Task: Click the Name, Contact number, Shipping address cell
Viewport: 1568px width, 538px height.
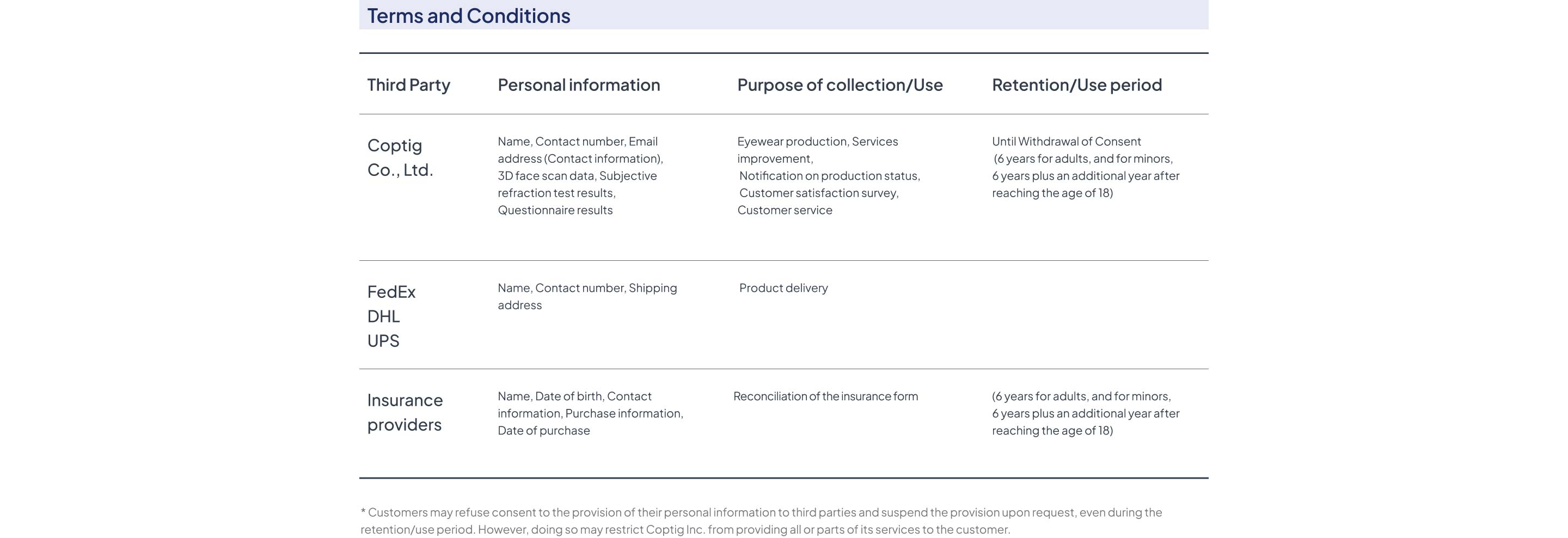Action: [x=587, y=296]
